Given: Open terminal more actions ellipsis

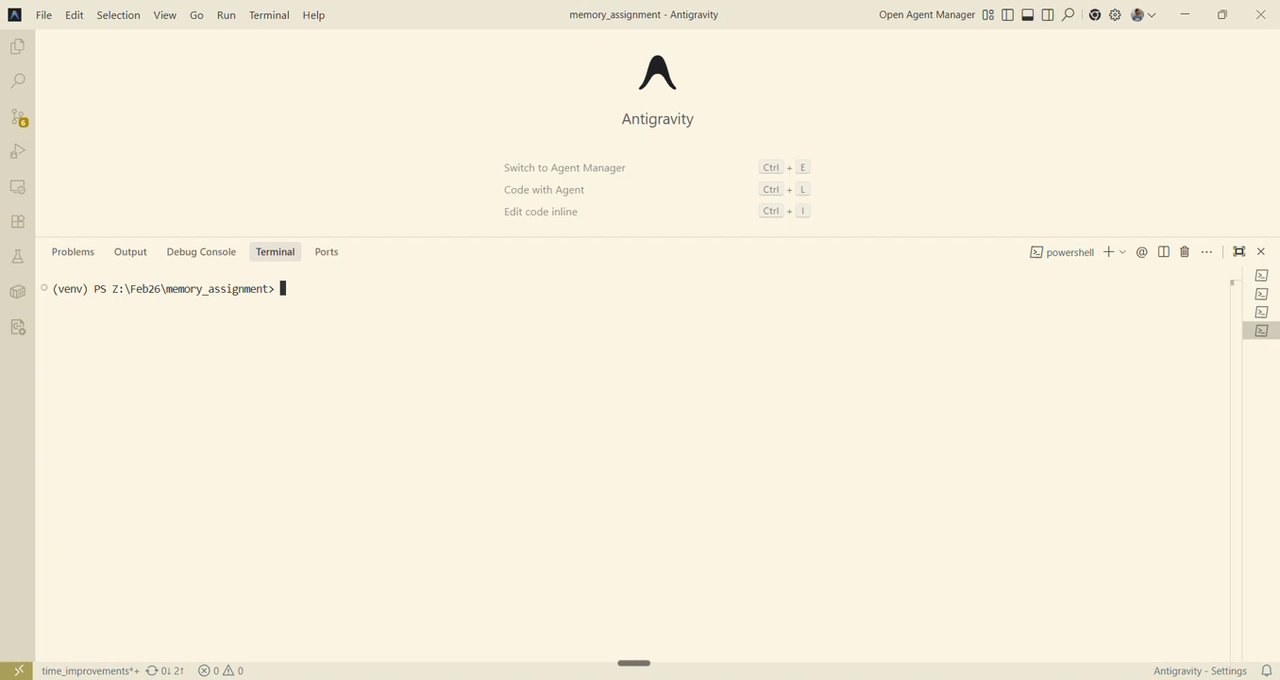Looking at the screenshot, I should click(x=1207, y=252).
